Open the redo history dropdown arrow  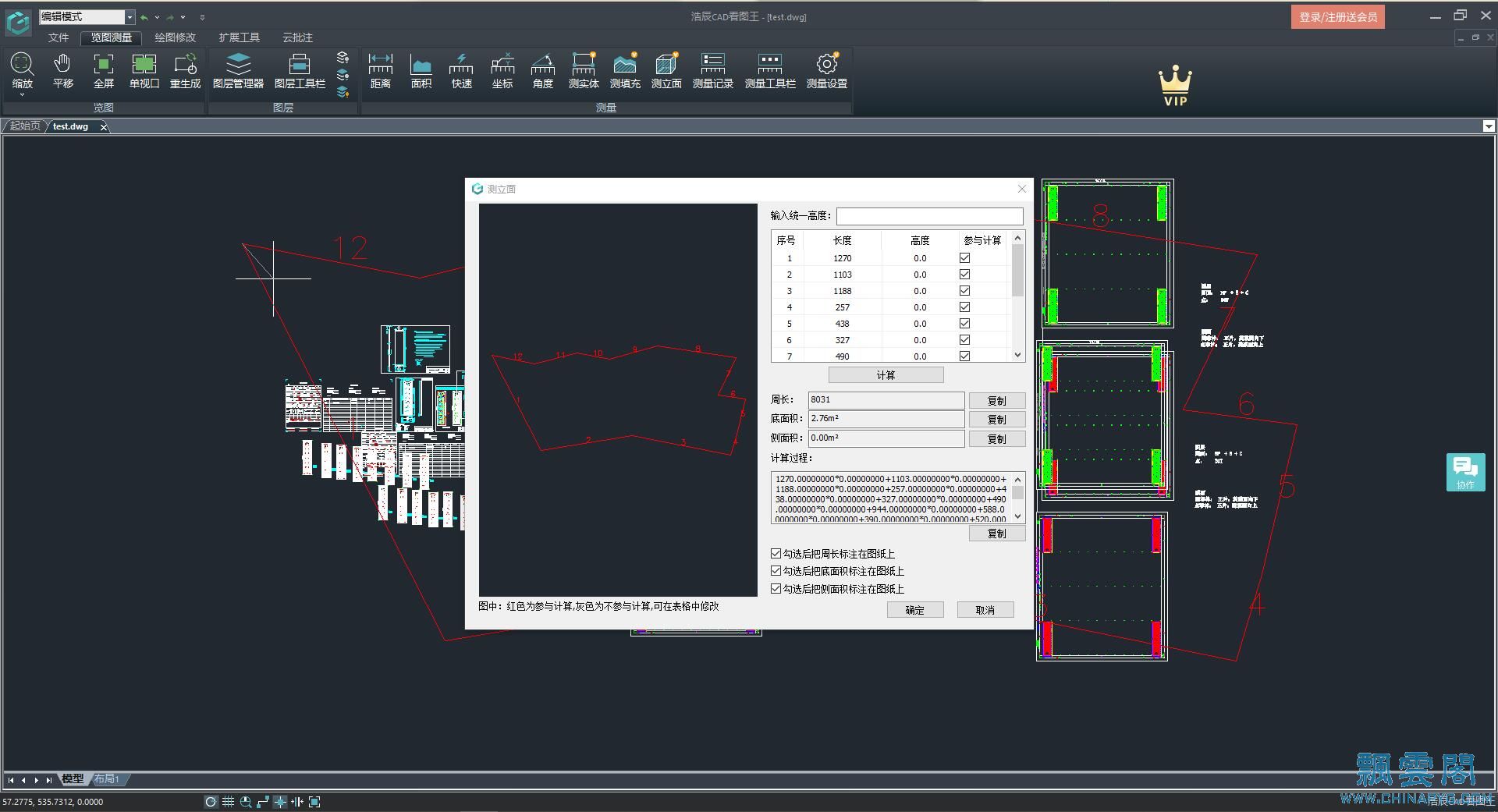click(183, 17)
